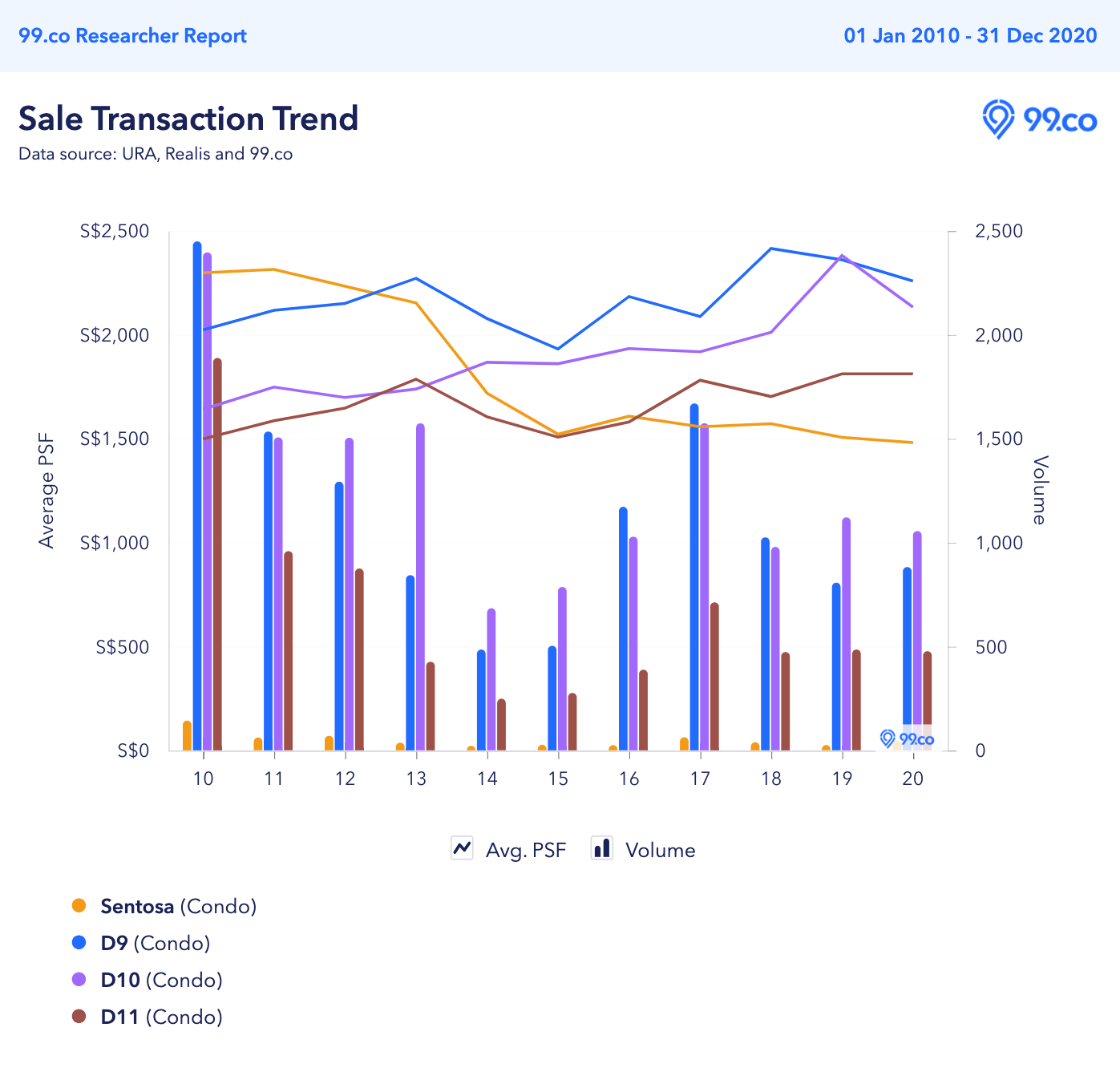The width and height of the screenshot is (1120, 1080).
Task: Click the 99.co logo beside the title
Action: 1039,119
